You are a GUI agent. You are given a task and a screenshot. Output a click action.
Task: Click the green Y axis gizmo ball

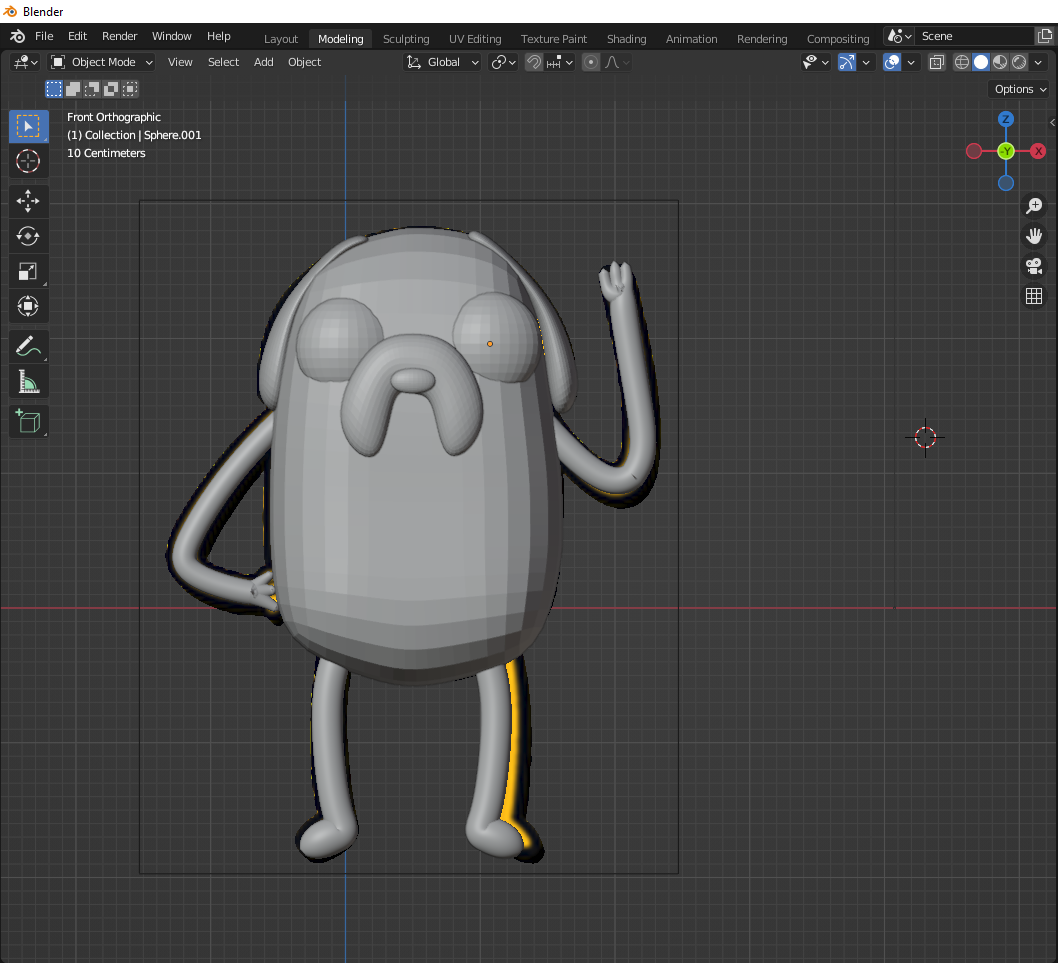(1006, 151)
